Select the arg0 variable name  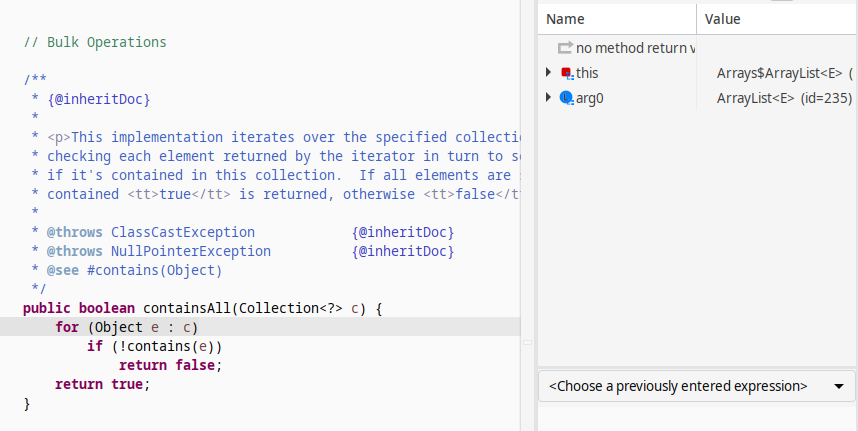click(590, 98)
